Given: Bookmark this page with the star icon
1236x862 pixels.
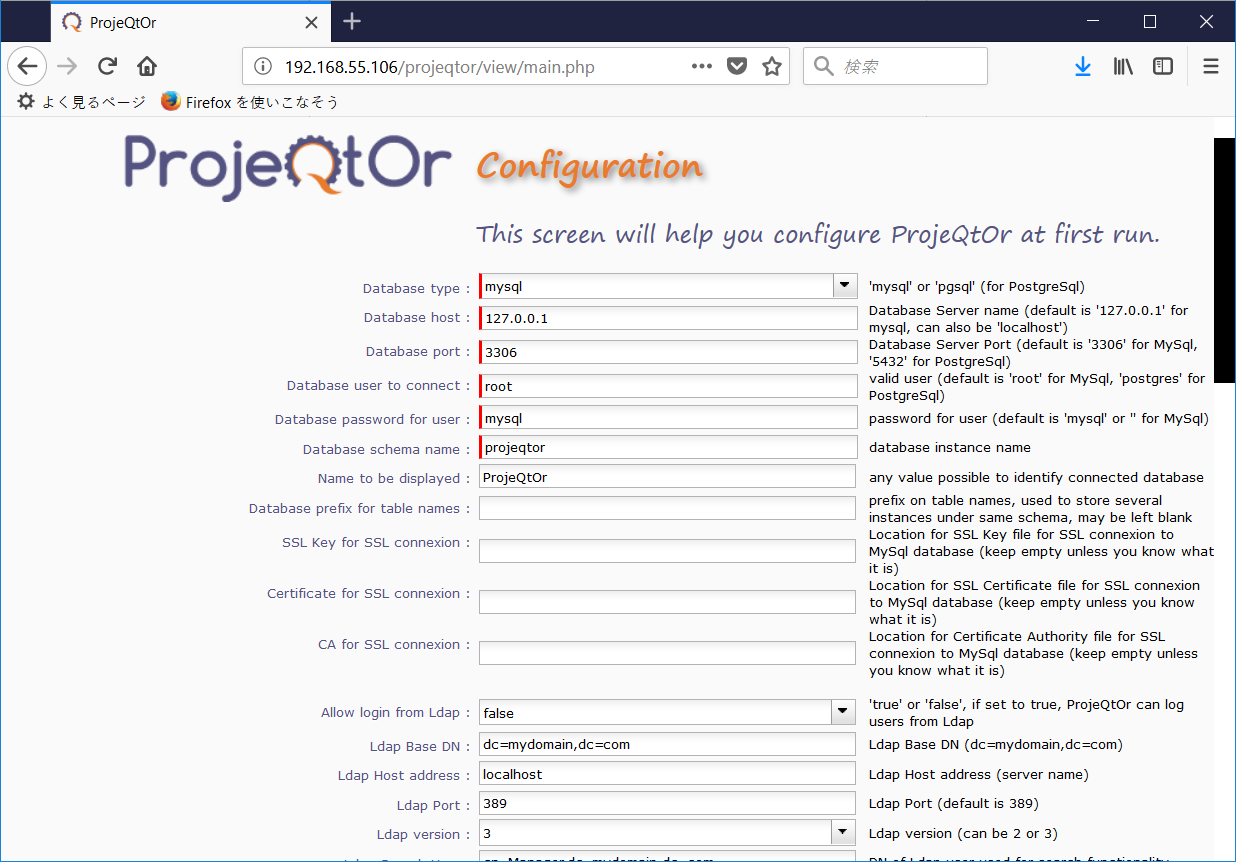Looking at the screenshot, I should coord(771,67).
